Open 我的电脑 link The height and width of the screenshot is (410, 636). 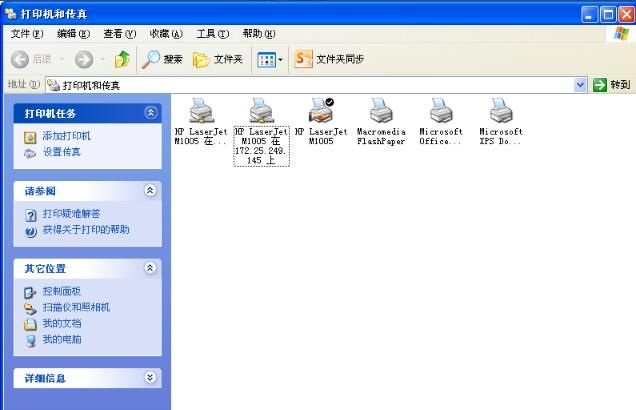(62, 339)
